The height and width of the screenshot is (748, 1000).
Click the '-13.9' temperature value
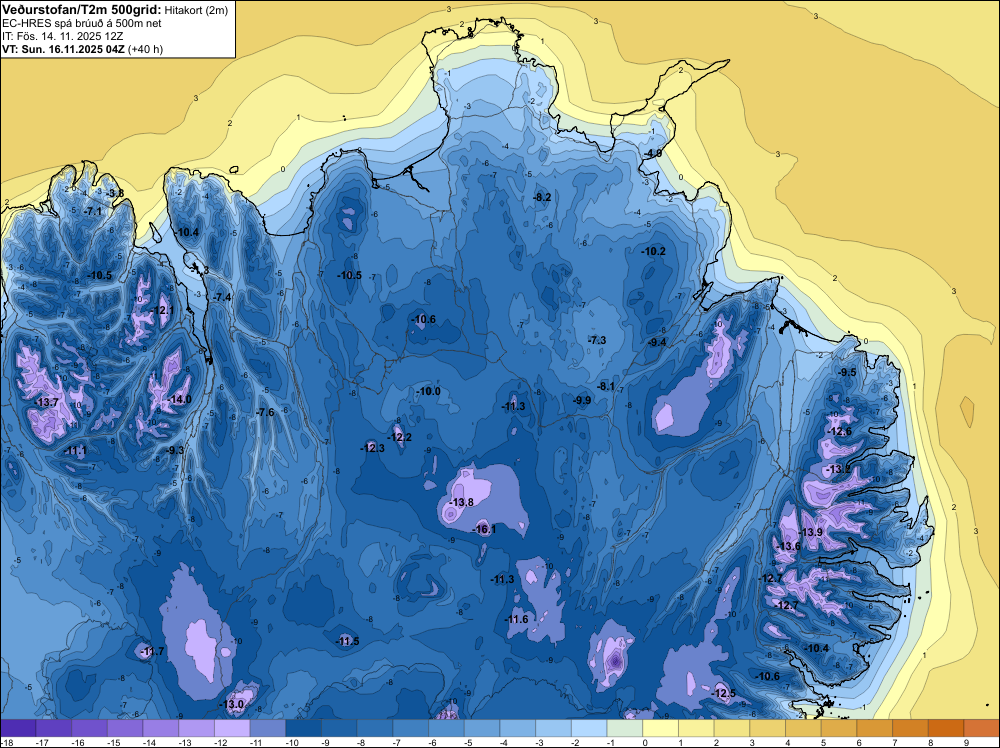(x=812, y=532)
